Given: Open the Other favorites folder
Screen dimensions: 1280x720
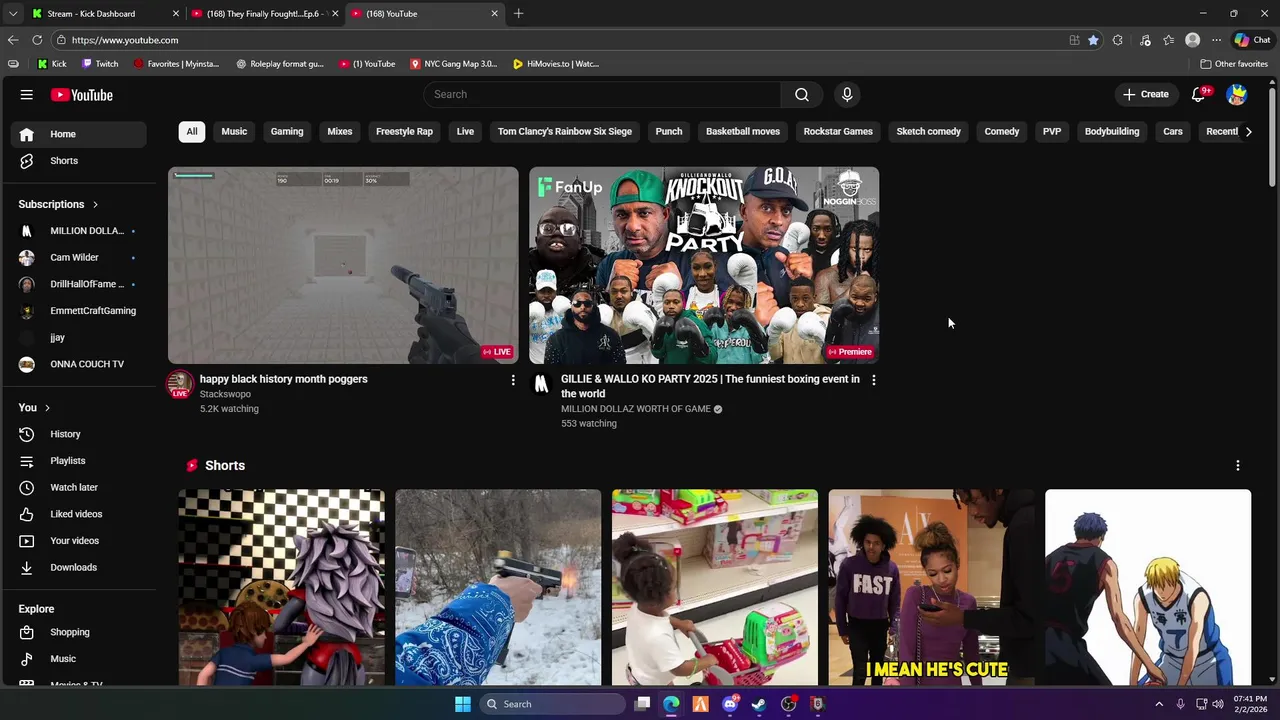Looking at the screenshot, I should pyautogui.click(x=1234, y=64).
